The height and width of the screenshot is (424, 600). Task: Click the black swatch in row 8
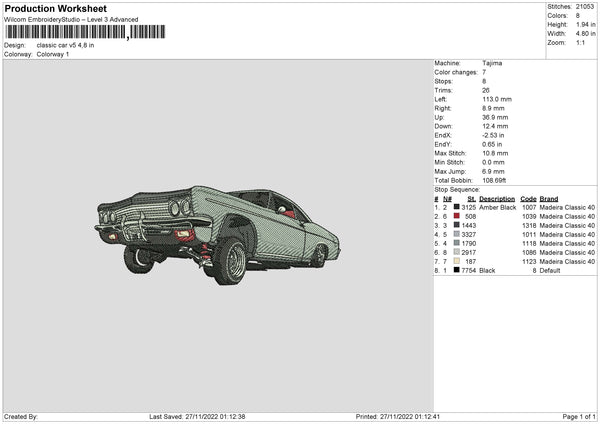[457, 271]
